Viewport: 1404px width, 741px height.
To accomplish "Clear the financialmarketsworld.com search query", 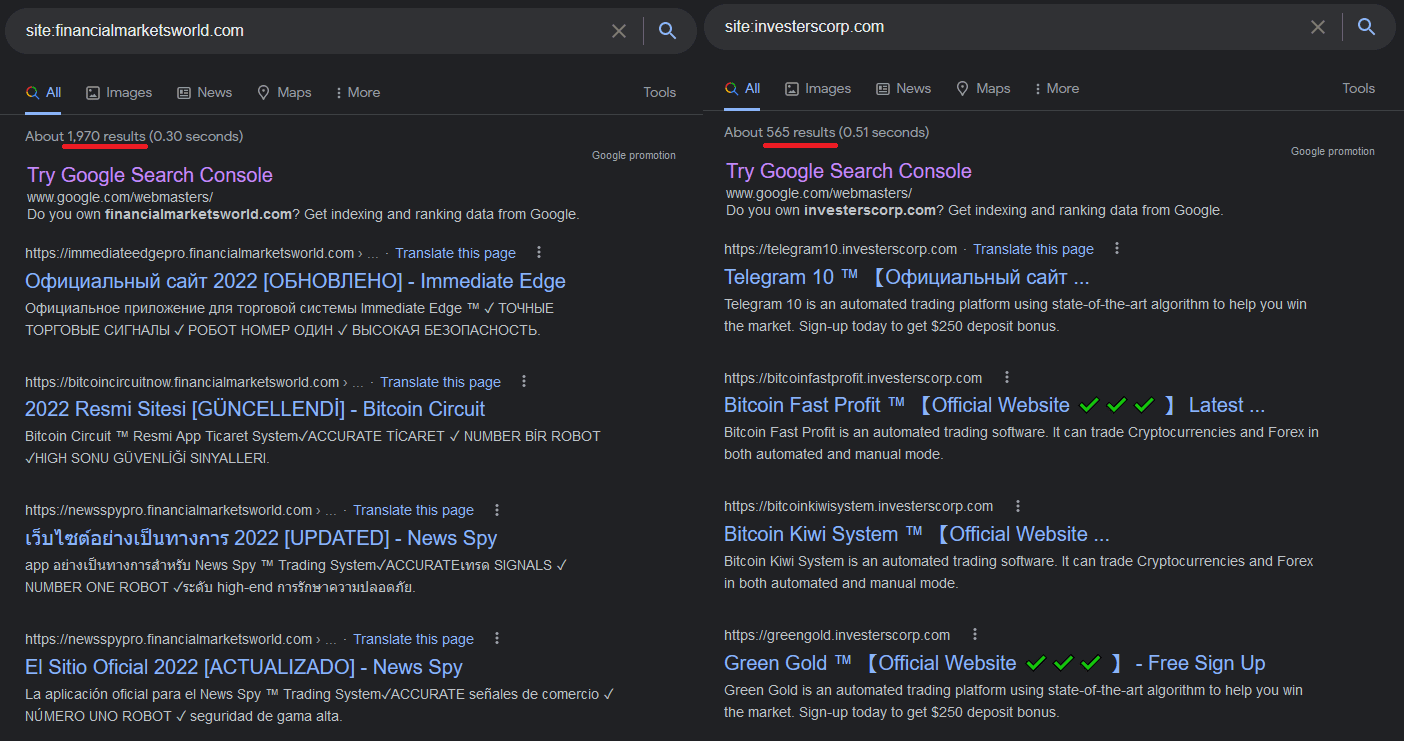I will click(x=619, y=31).
